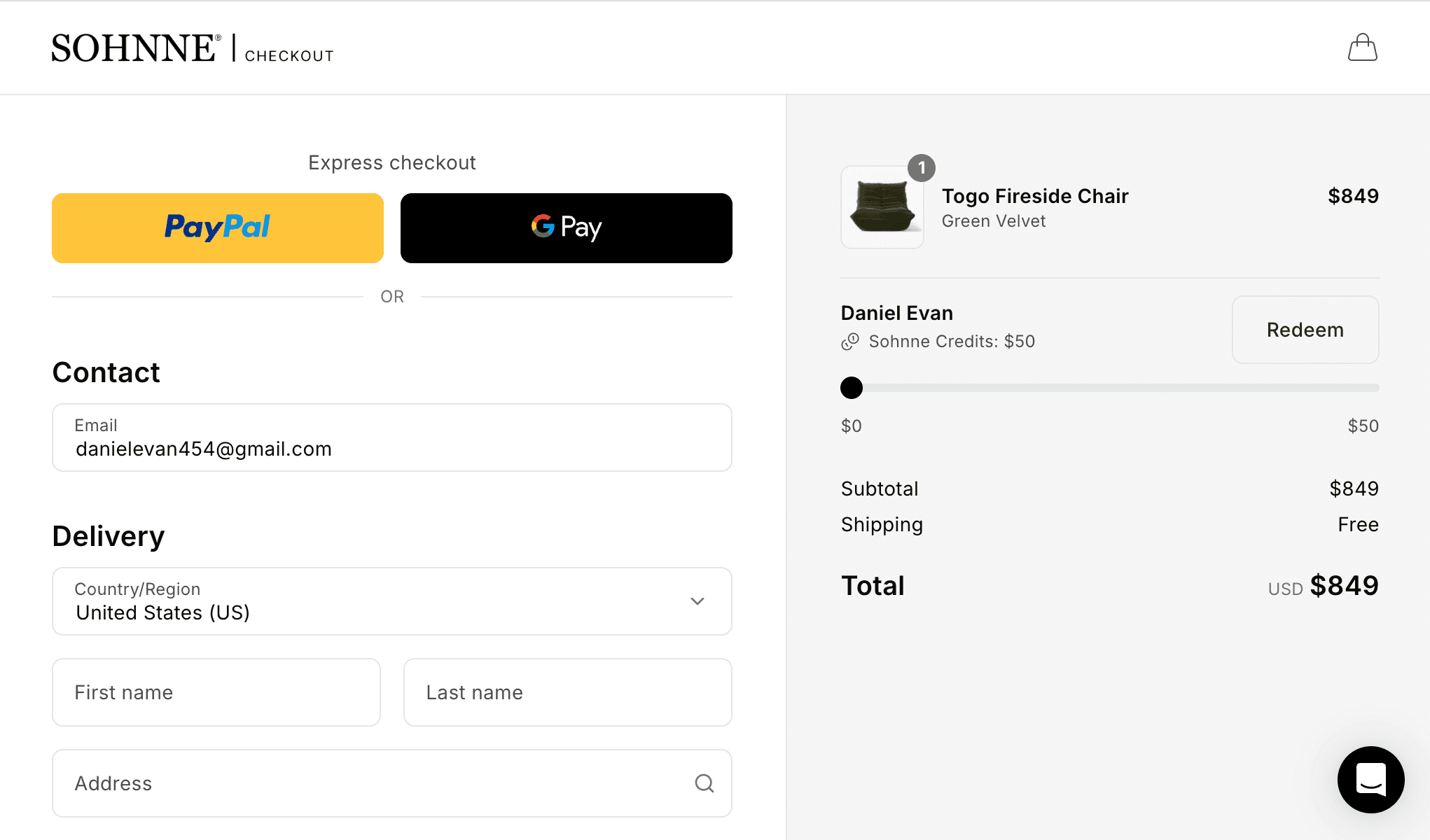
Task: Click the Express checkout heading
Action: pyautogui.click(x=392, y=162)
